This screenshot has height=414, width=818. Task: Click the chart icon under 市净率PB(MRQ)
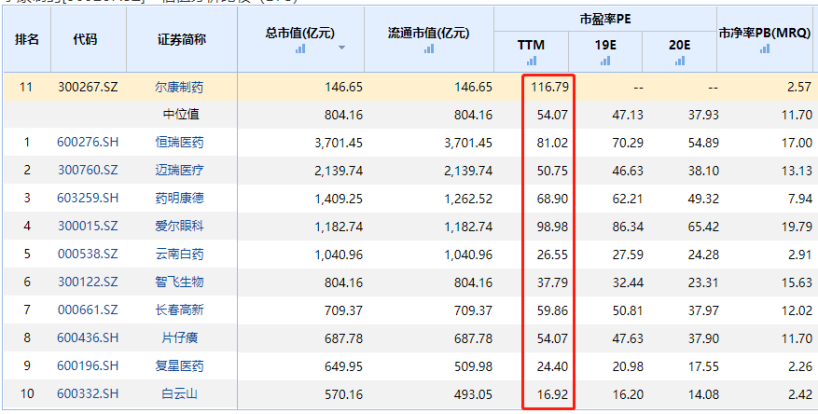coord(765,48)
